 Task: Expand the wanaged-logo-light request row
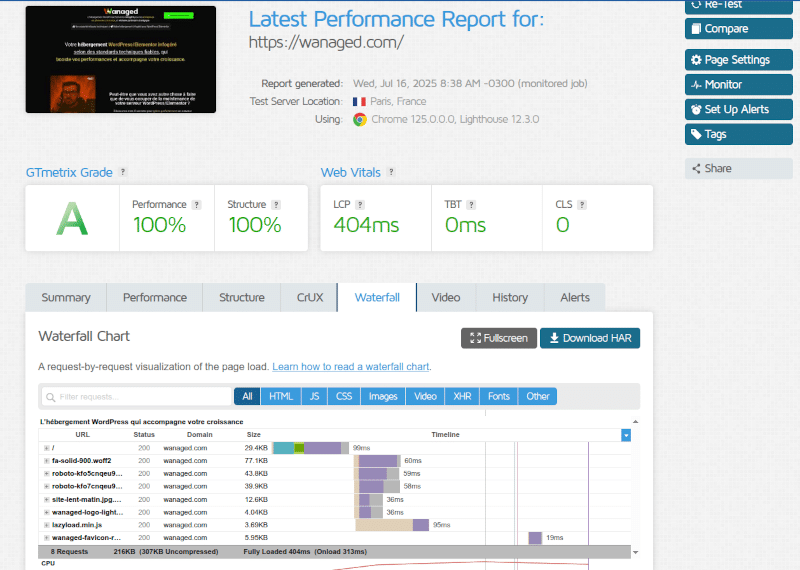46,512
